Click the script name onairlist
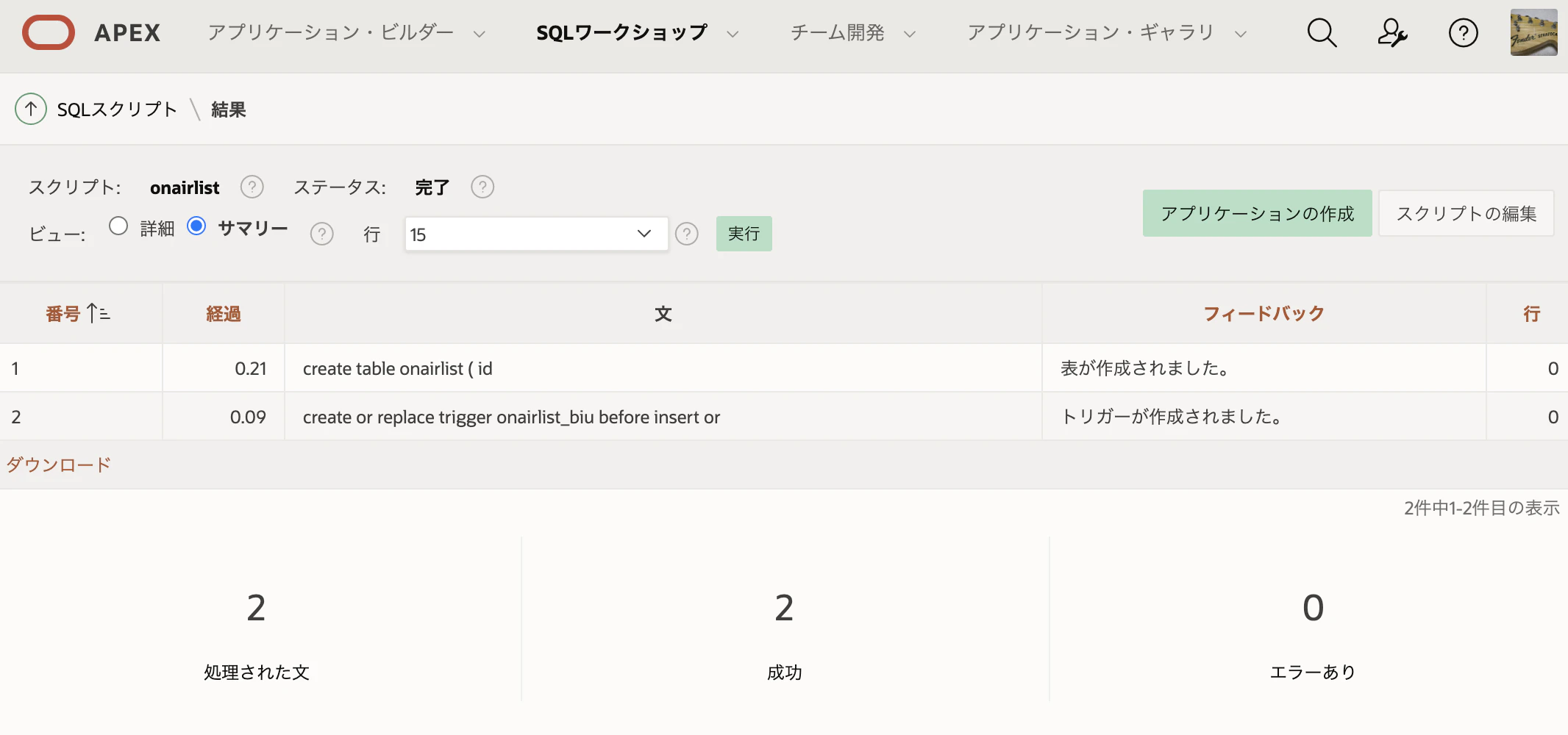This screenshot has width=1568, height=735. [185, 187]
